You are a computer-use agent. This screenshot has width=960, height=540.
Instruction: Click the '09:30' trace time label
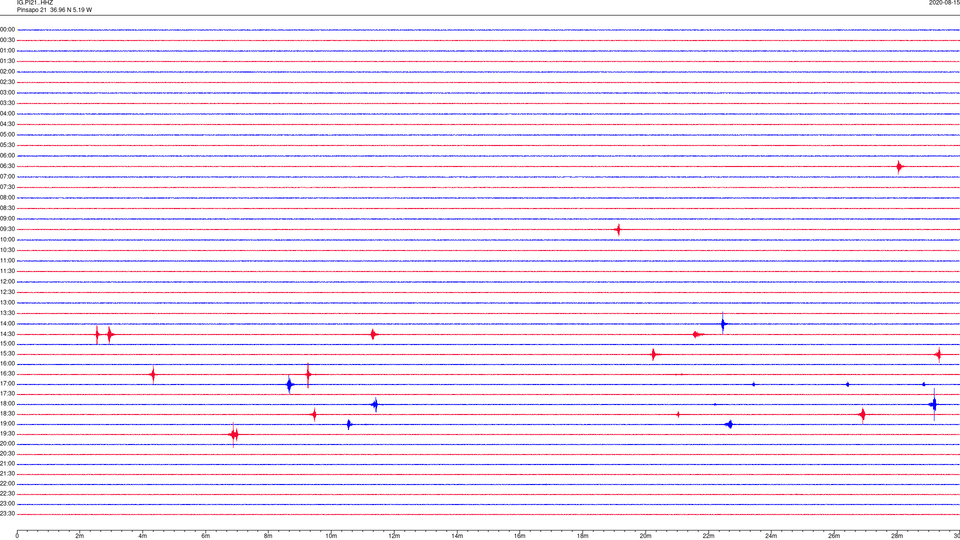point(7,230)
